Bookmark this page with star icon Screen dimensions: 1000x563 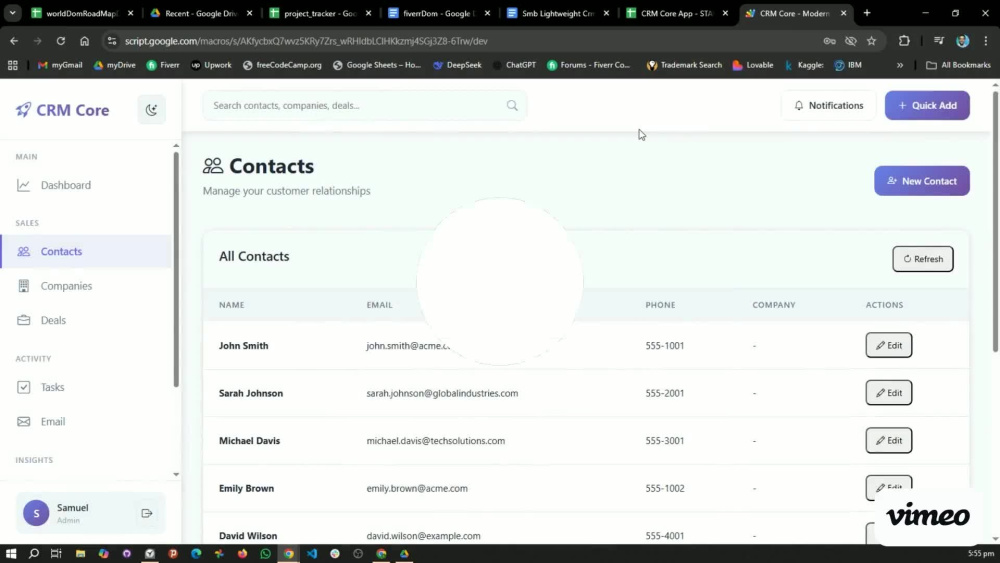point(871,41)
